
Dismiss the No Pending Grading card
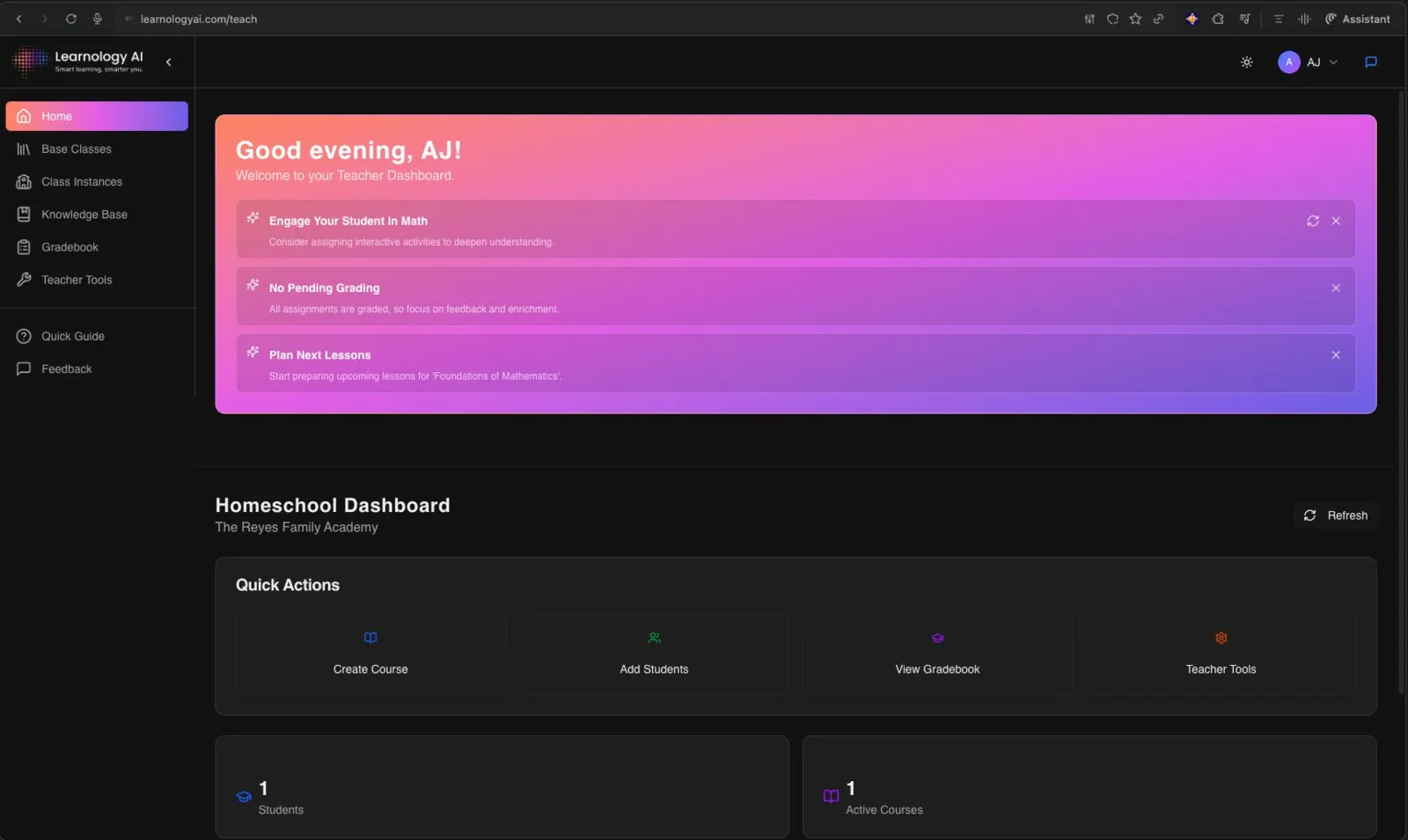click(1336, 288)
